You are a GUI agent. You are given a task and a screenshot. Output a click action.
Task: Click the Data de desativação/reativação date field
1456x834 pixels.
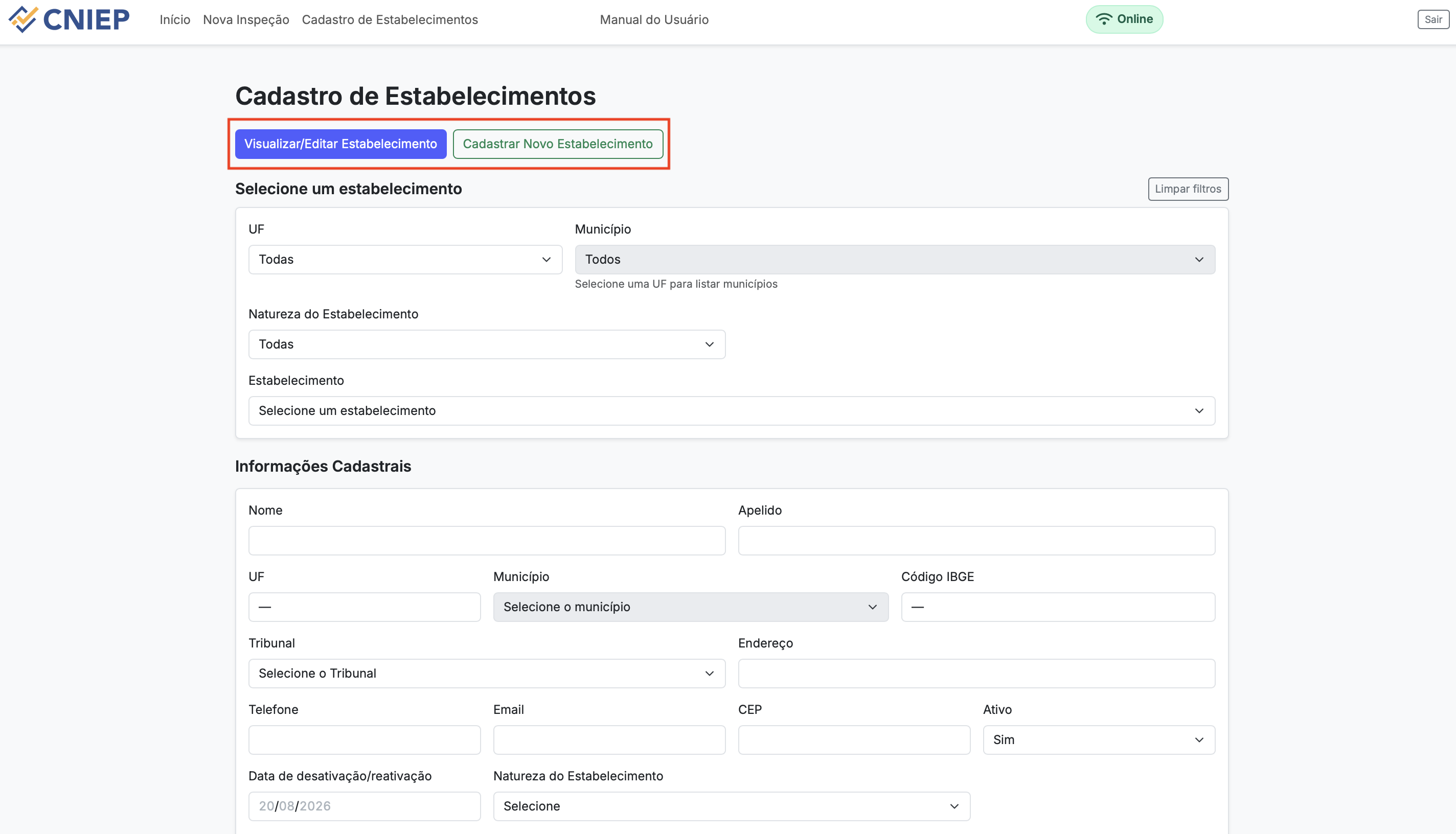click(365, 806)
